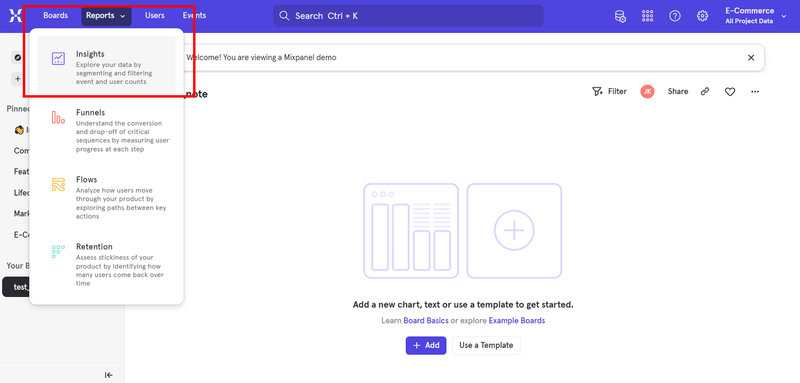Click the Insights chart icon
The height and width of the screenshot is (383, 800).
pyautogui.click(x=58, y=58)
